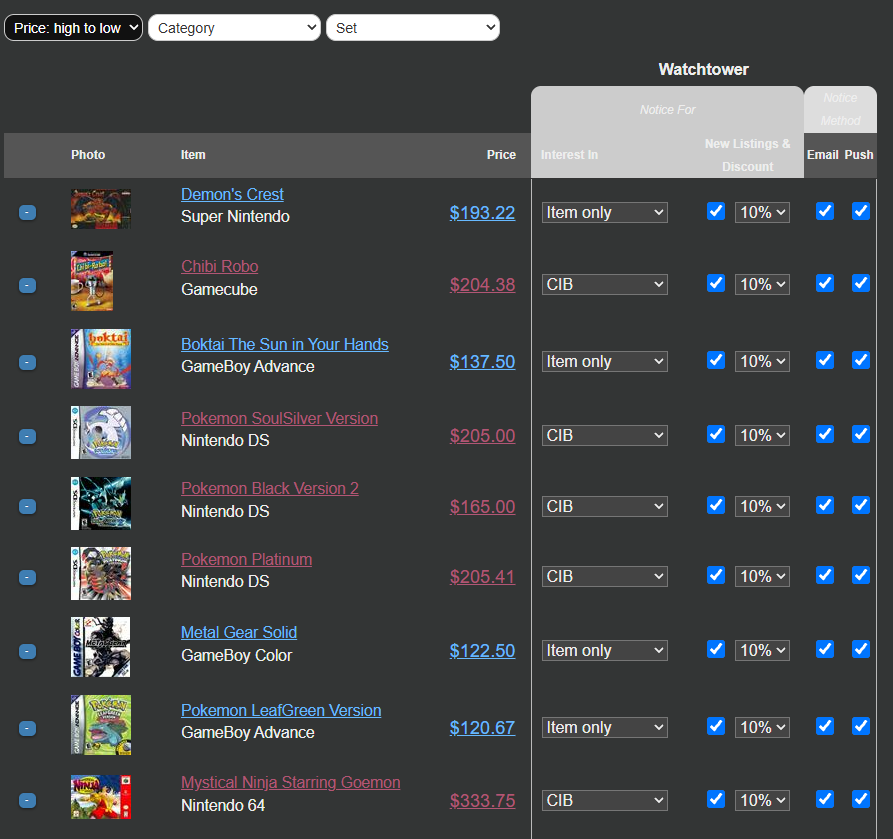
Task: Click the Price column header
Action: (x=501, y=154)
